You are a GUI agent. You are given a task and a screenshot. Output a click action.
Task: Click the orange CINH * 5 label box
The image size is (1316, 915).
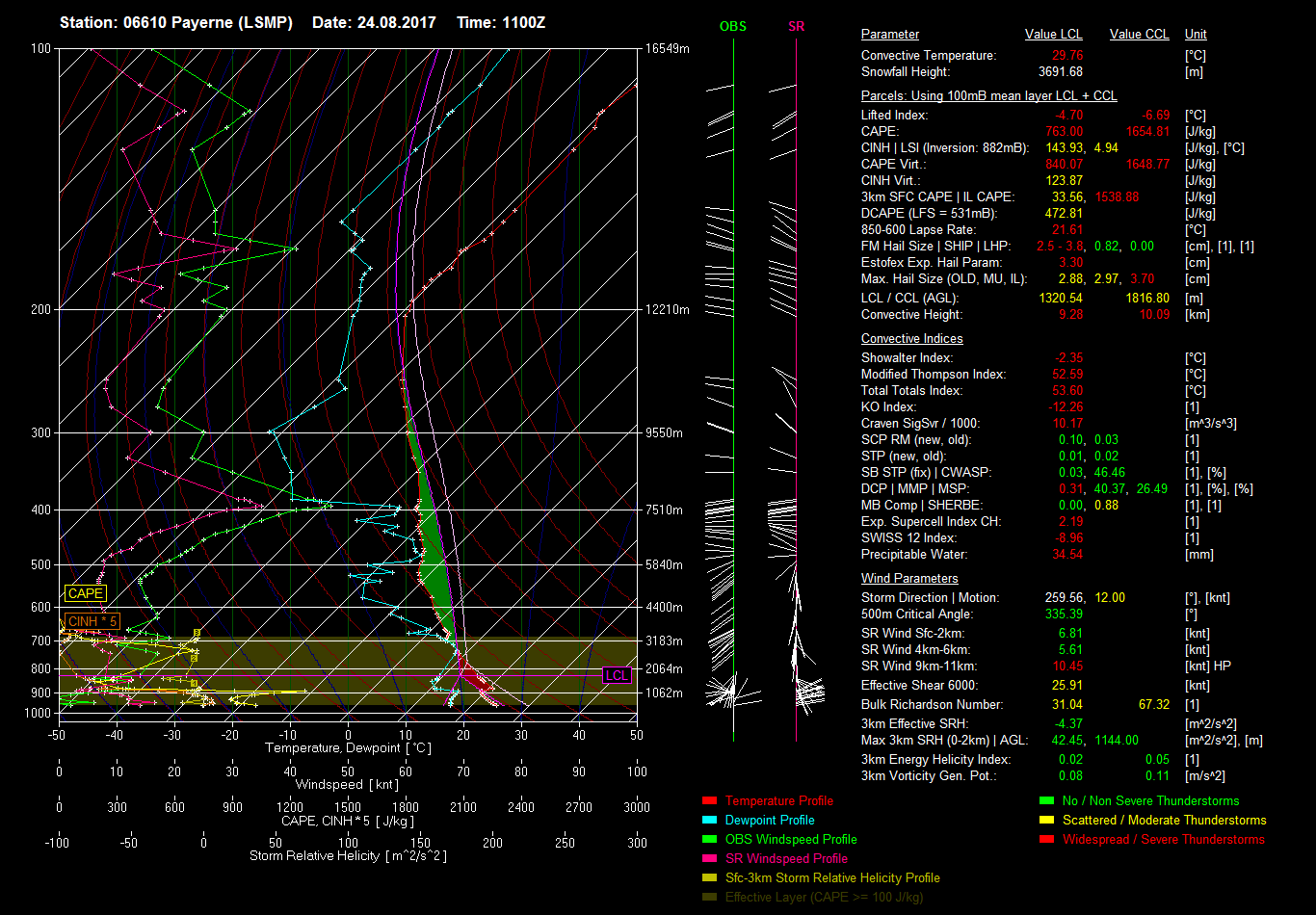(92, 621)
